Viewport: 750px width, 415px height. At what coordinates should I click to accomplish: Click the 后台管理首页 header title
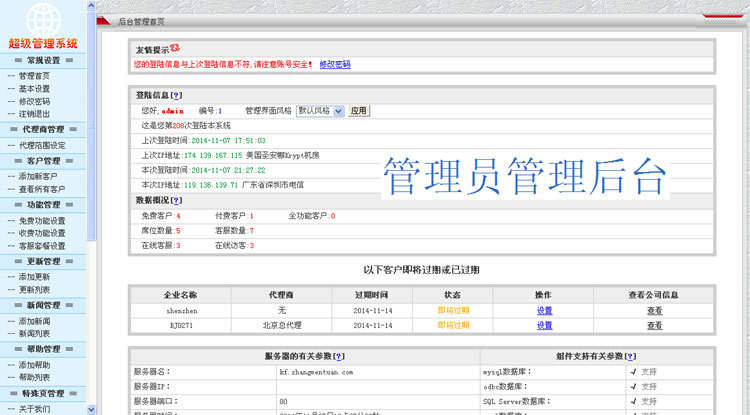point(142,22)
